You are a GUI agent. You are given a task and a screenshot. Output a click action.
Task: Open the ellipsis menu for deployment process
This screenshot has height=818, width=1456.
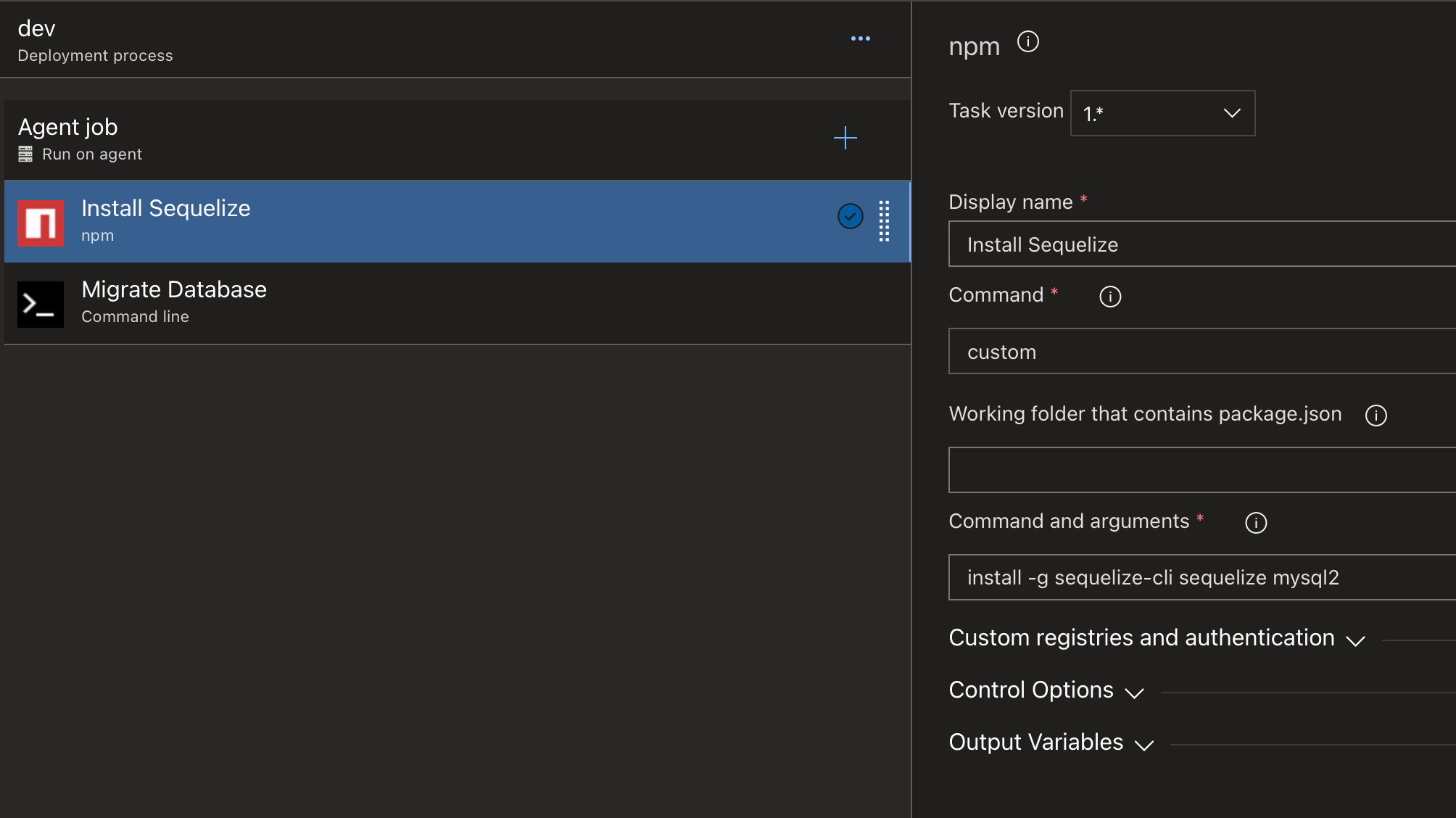click(x=860, y=38)
